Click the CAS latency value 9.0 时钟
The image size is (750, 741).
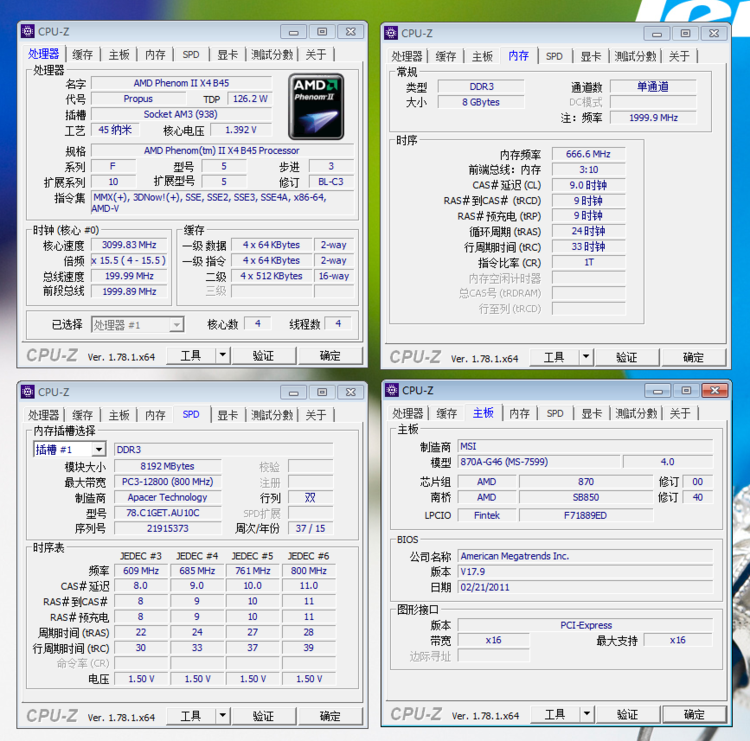(588, 185)
